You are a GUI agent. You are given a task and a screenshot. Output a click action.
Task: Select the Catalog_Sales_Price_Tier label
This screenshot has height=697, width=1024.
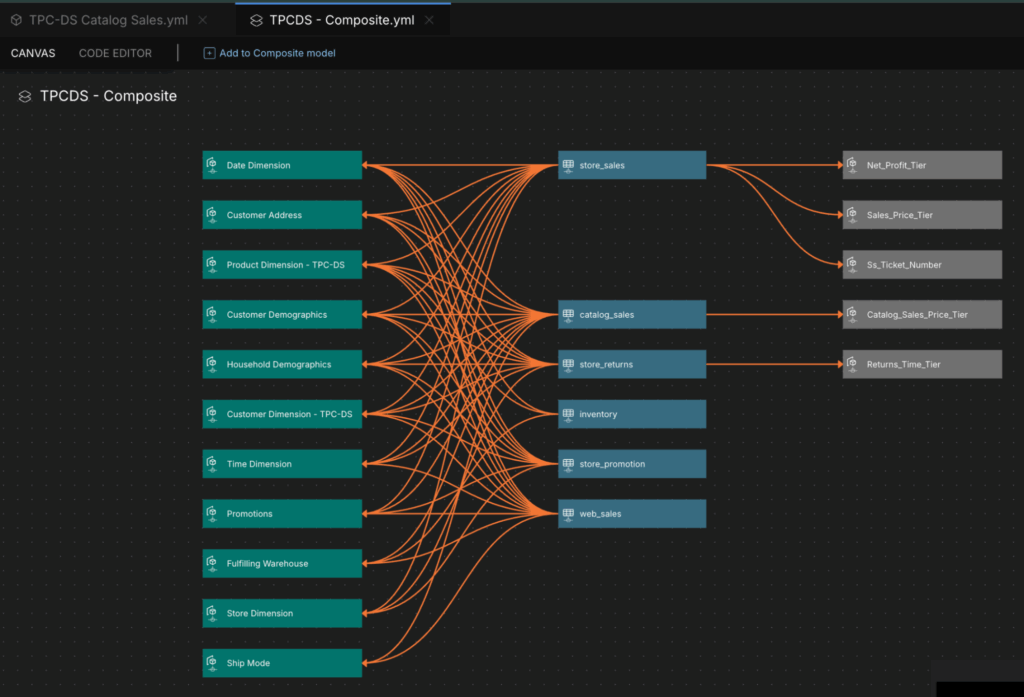pos(917,314)
